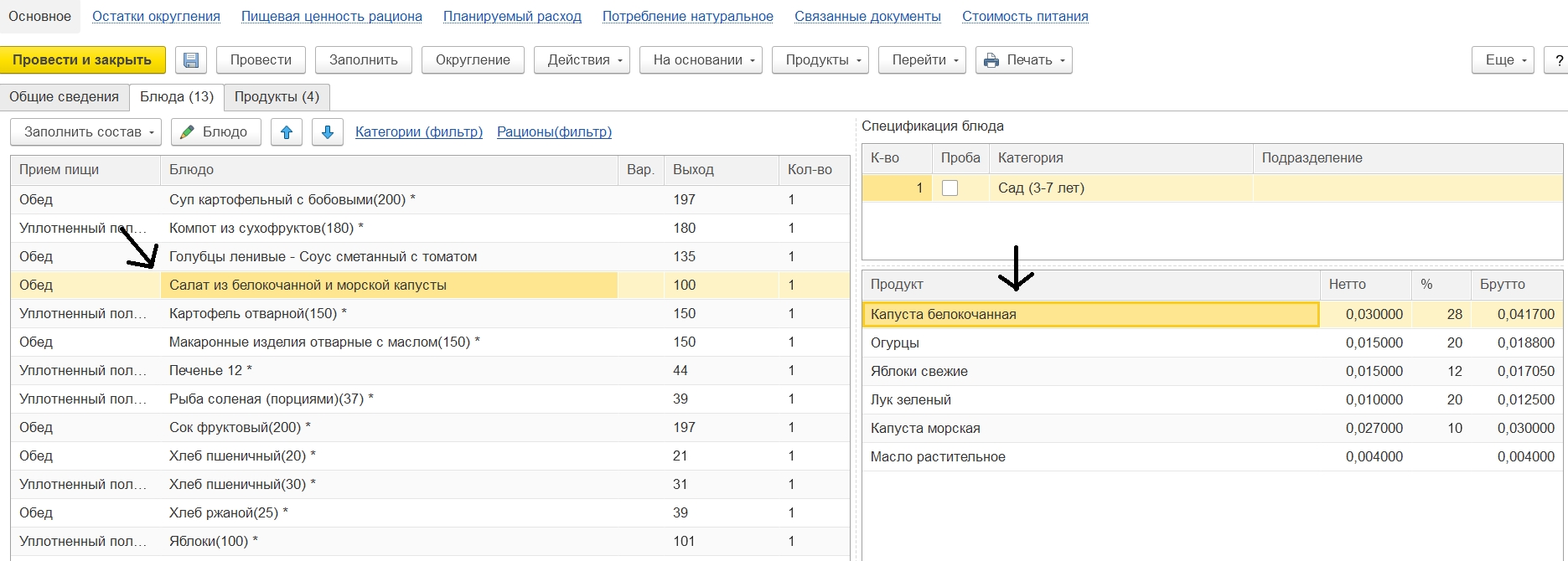Select the Капуста морская product row
This screenshot has height=561, width=1568.
point(925,429)
